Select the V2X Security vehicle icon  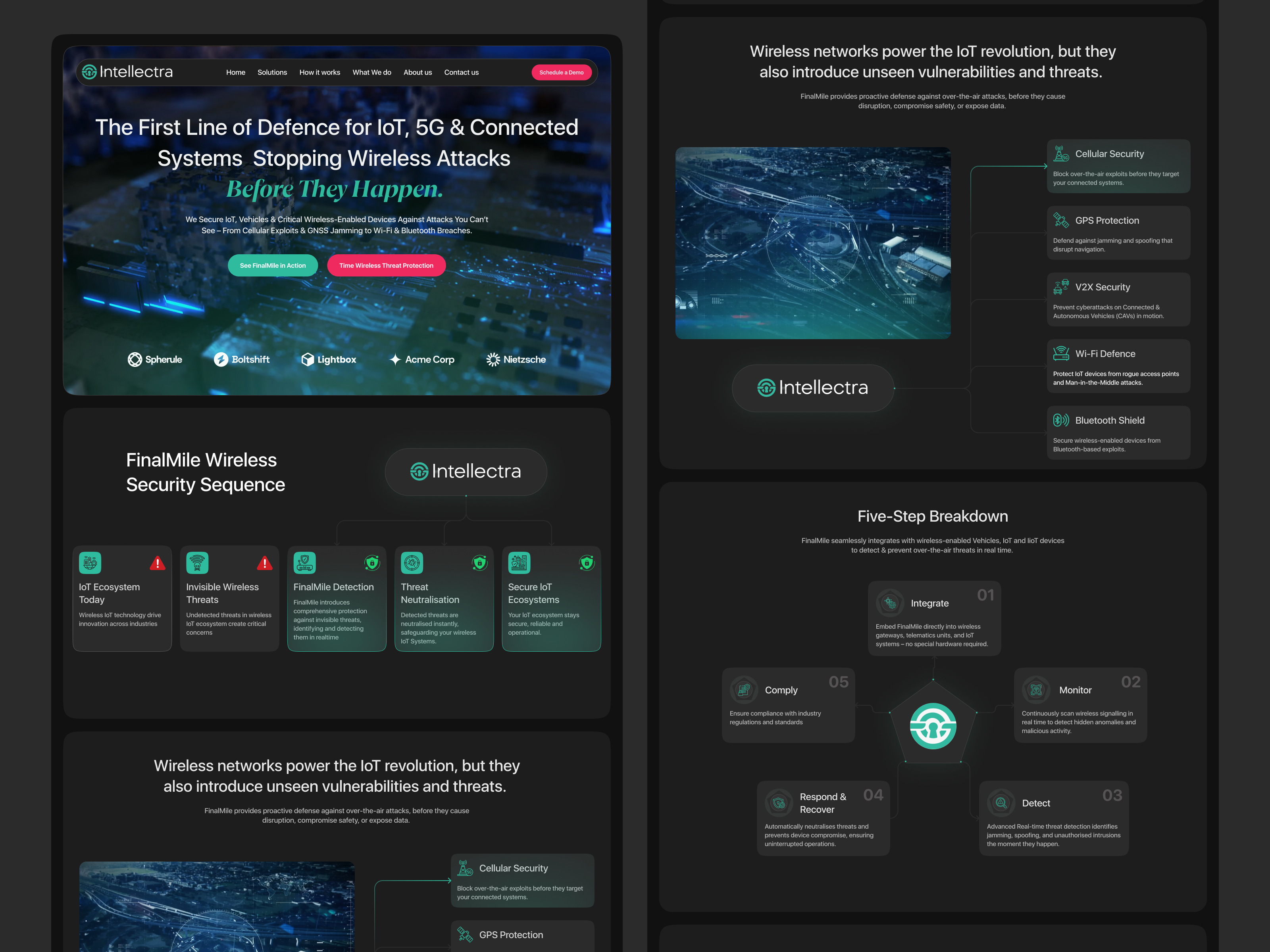click(1062, 287)
